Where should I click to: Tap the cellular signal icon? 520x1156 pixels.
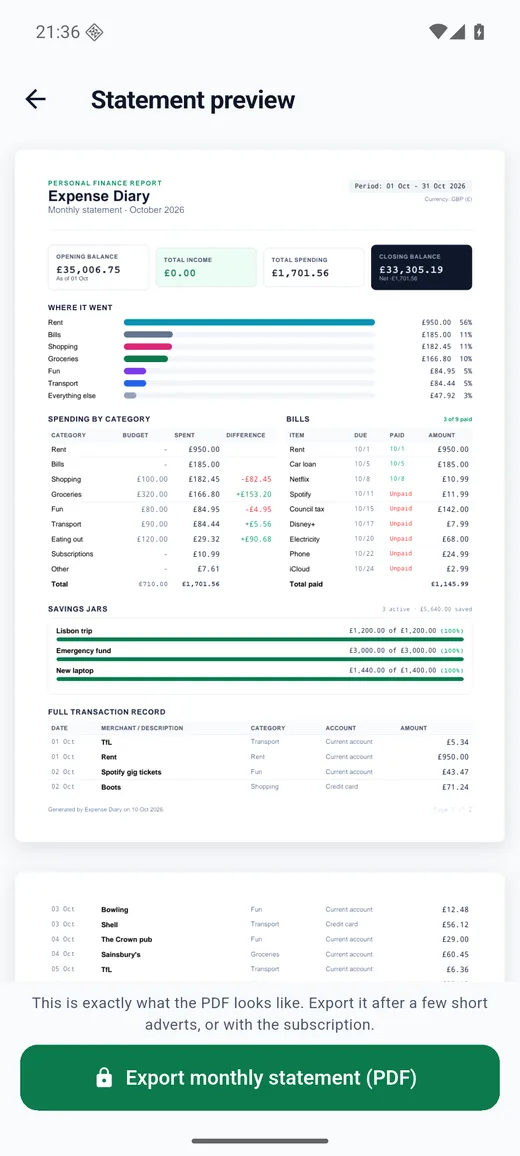coord(457,32)
